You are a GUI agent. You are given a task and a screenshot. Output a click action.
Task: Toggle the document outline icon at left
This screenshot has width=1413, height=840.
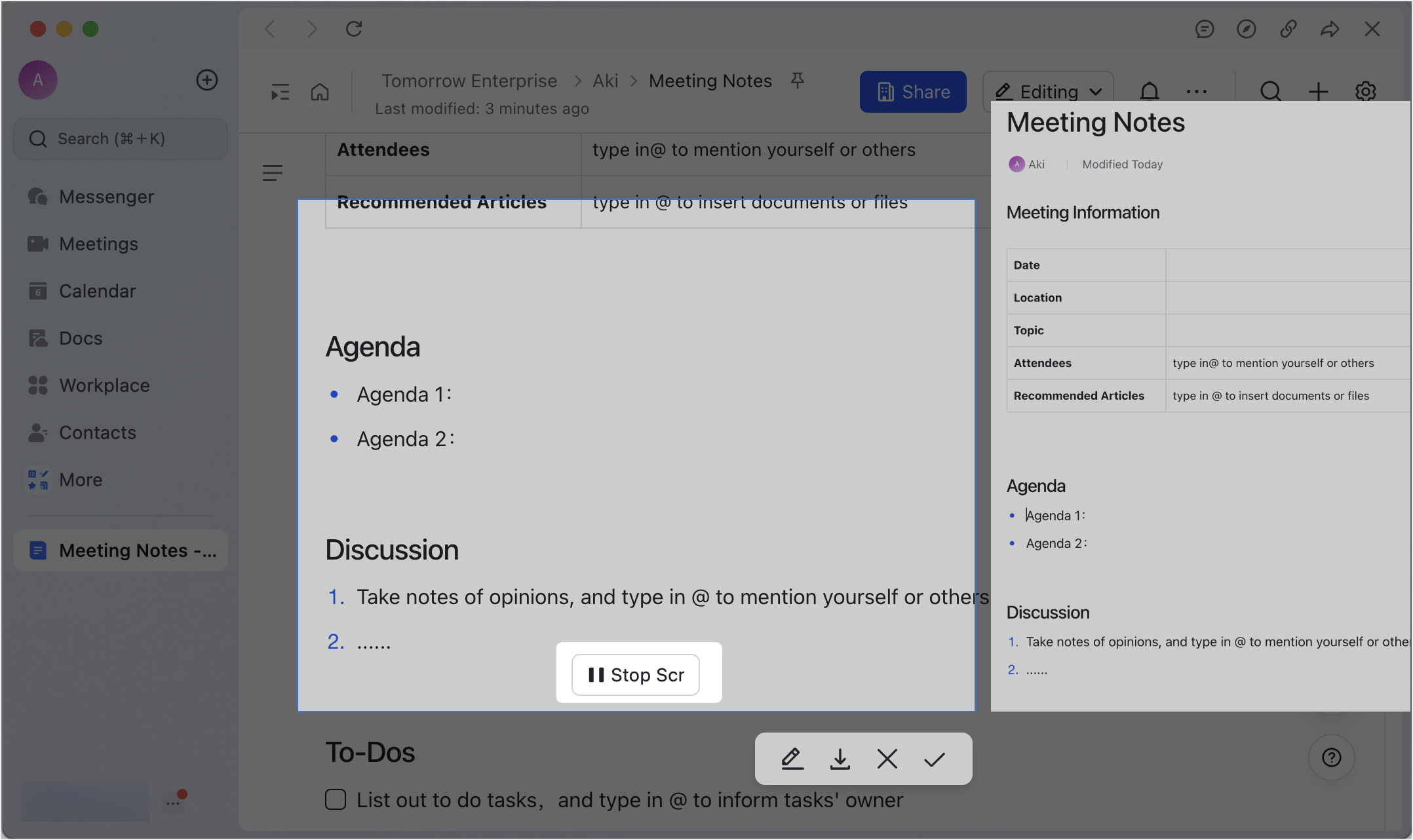coord(272,173)
